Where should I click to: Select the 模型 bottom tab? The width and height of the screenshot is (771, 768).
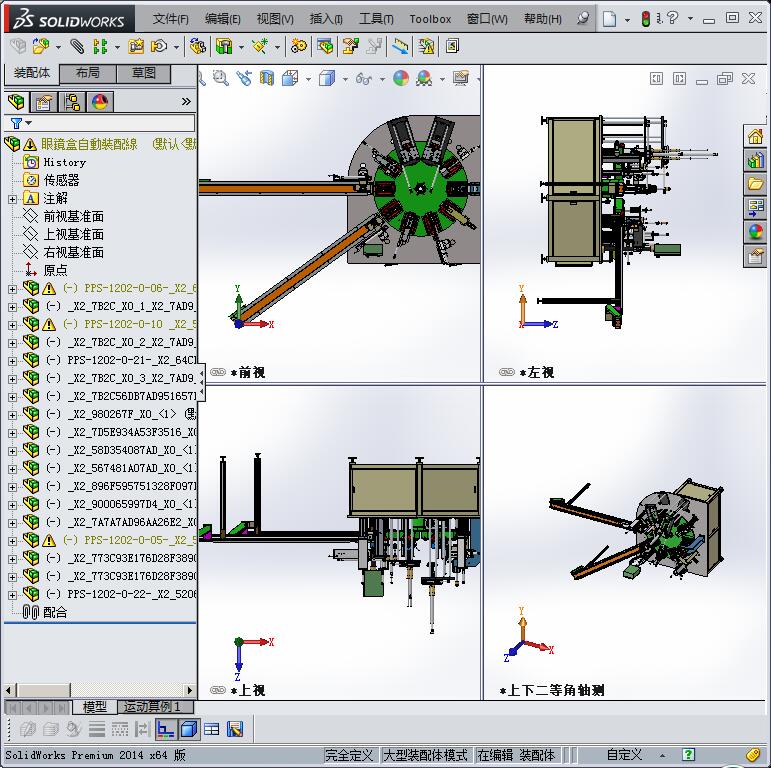(x=94, y=707)
